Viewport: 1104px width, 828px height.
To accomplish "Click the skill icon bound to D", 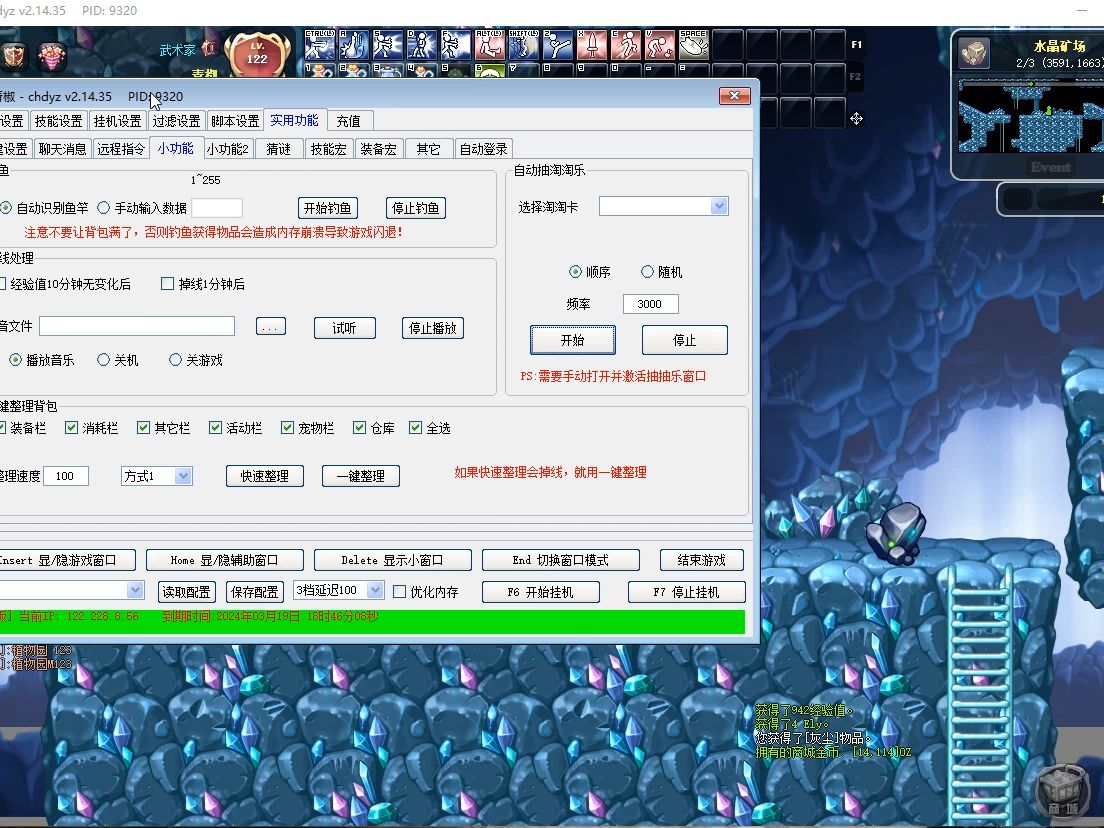I will point(422,44).
